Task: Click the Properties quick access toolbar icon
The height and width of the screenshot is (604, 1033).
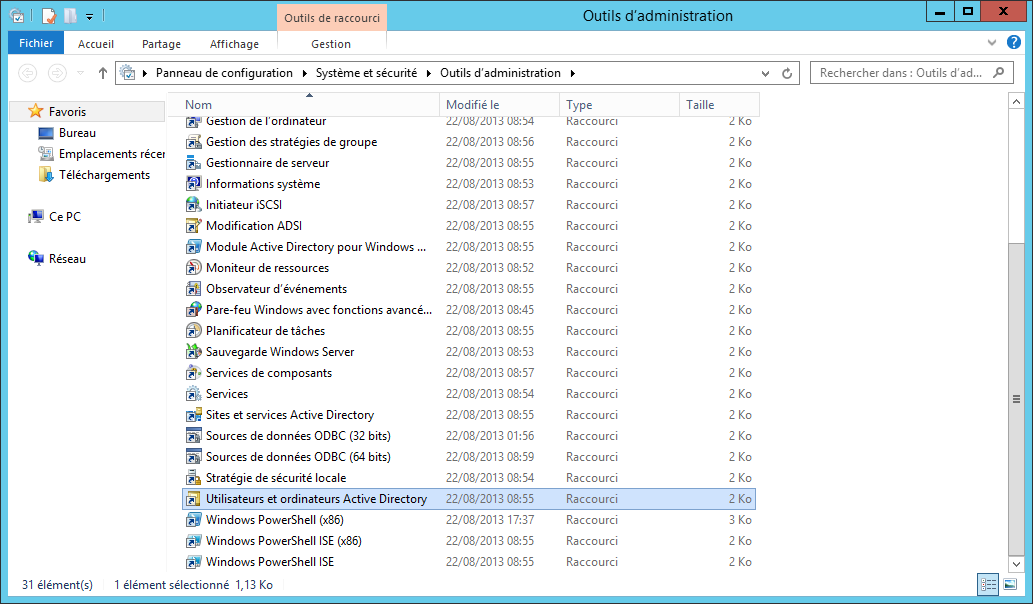Action: (x=49, y=15)
